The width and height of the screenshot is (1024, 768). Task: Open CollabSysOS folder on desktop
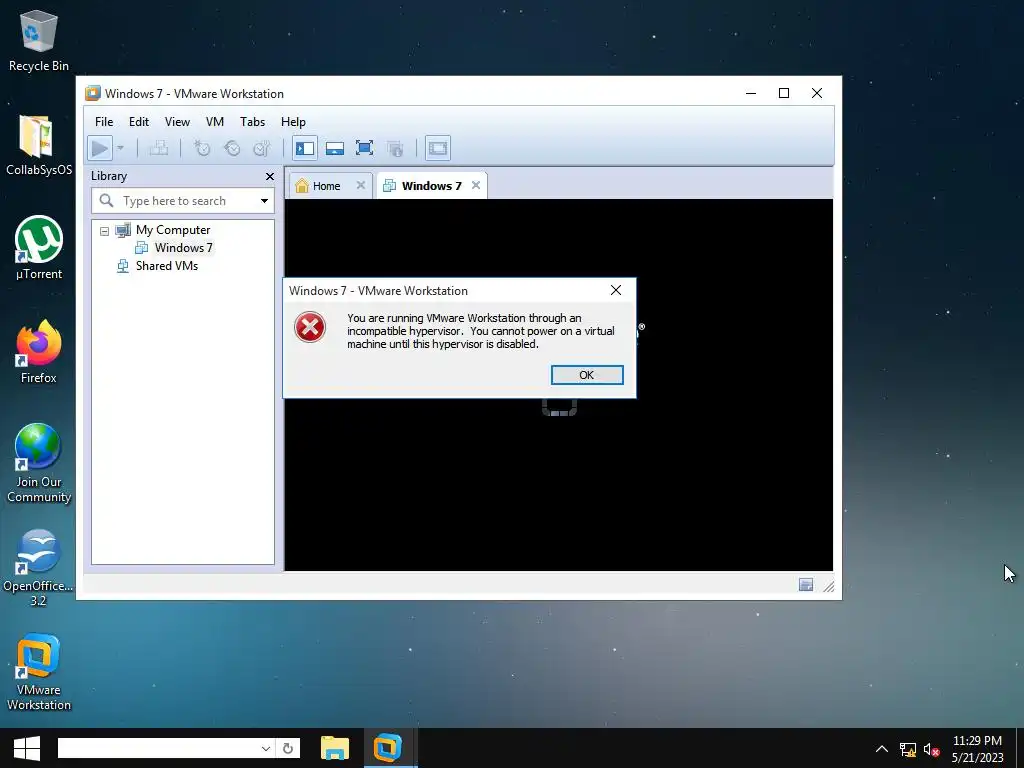(x=39, y=146)
